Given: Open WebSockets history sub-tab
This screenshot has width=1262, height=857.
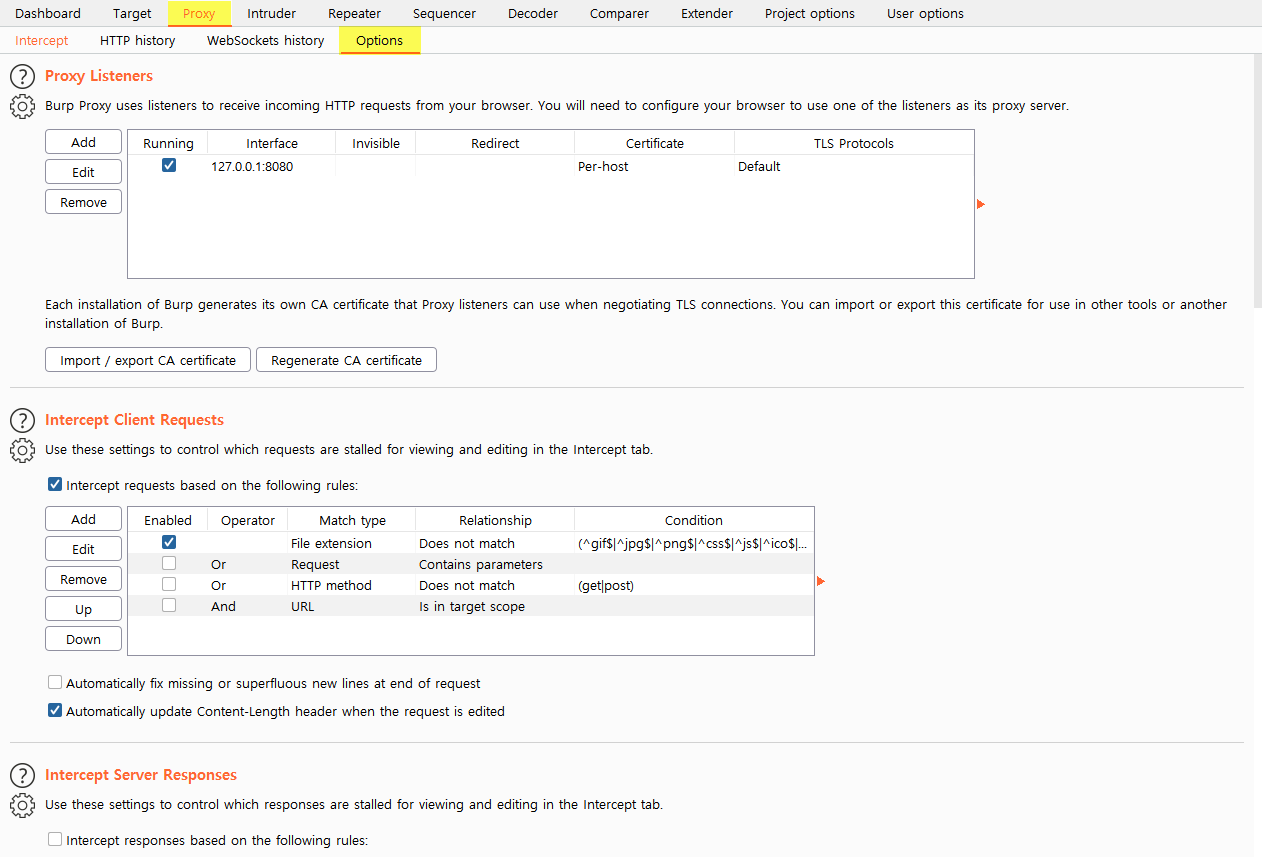Looking at the screenshot, I should (x=266, y=40).
